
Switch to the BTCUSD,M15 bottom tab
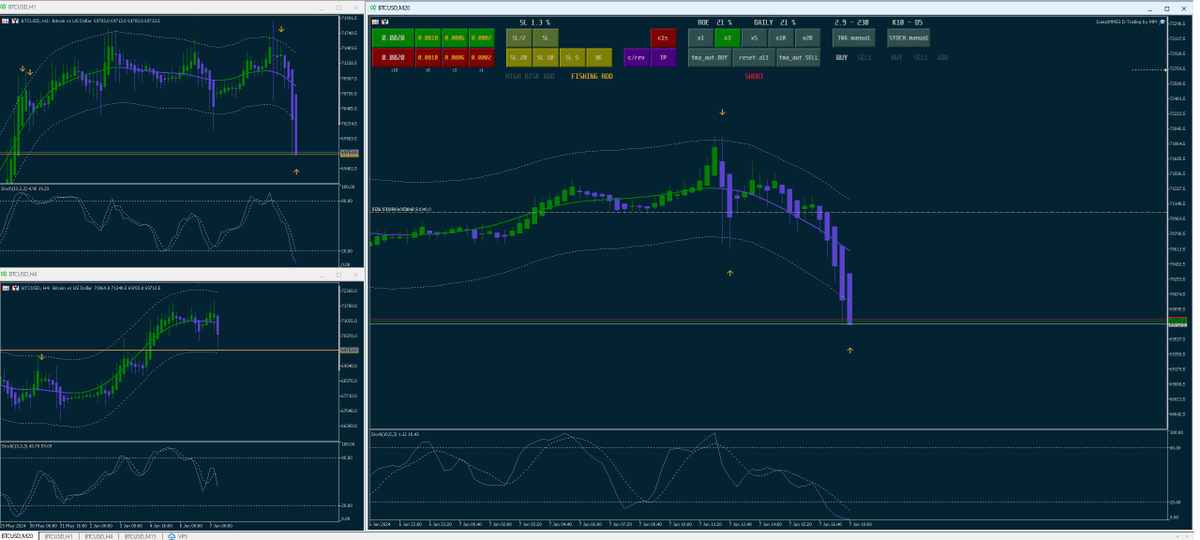coord(140,536)
